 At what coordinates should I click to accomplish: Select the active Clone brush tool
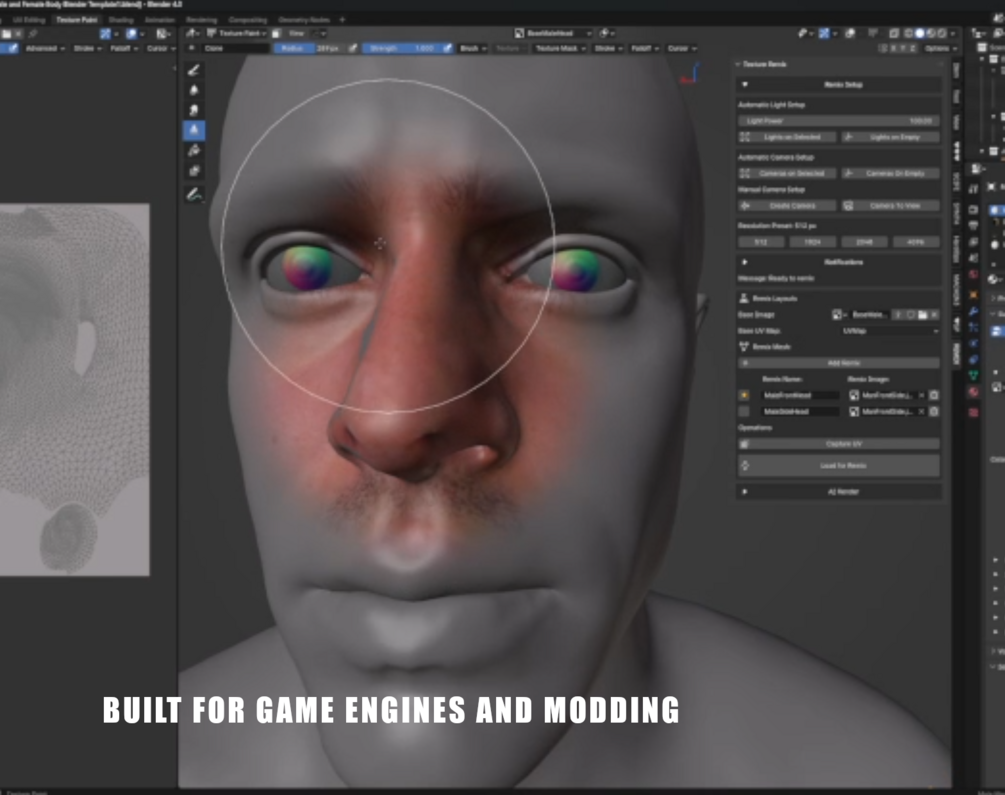pos(194,130)
